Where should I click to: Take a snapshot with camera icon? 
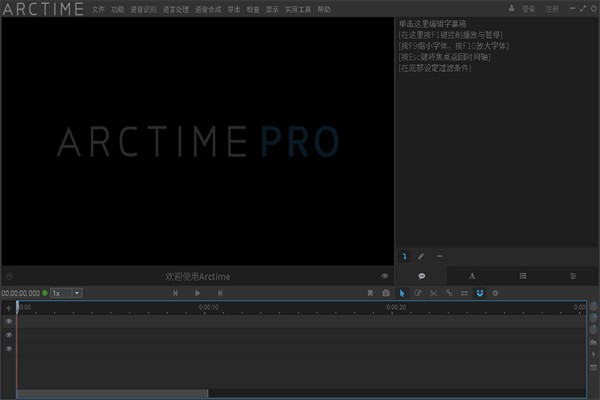(386, 293)
